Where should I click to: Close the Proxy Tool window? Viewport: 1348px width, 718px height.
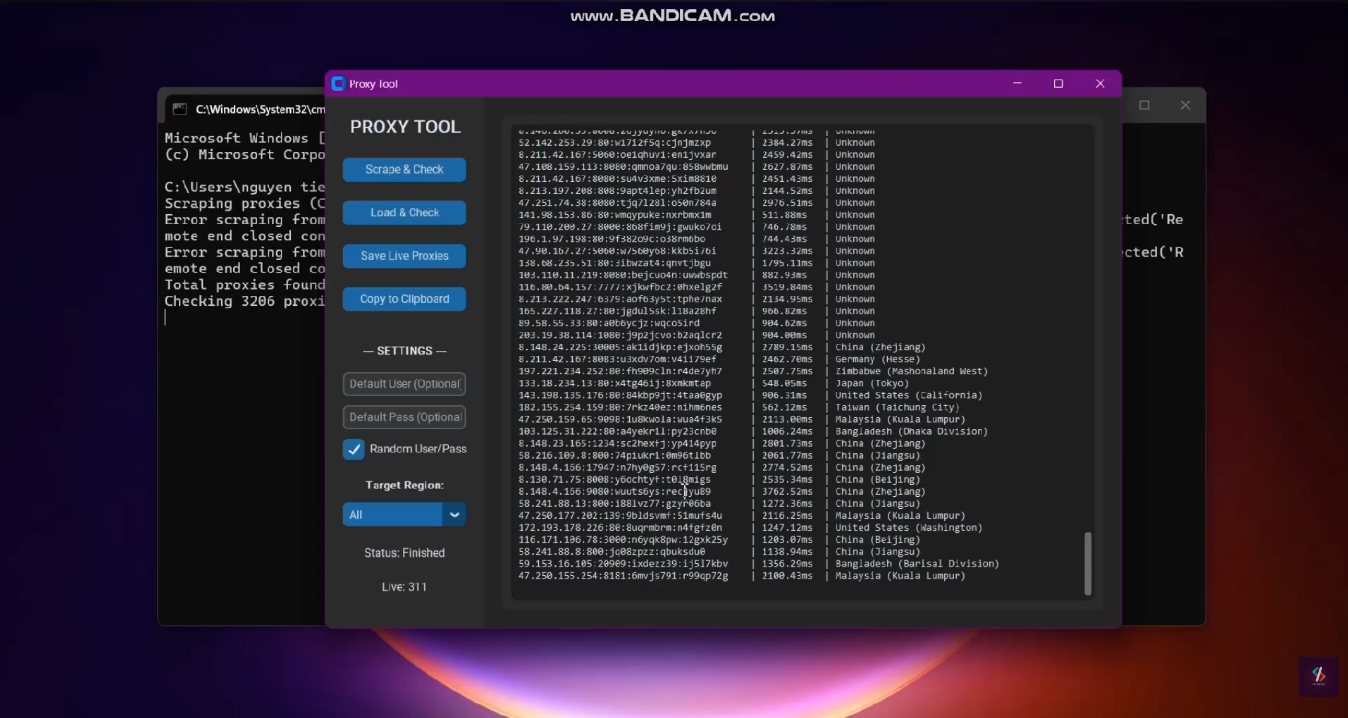pos(1100,84)
